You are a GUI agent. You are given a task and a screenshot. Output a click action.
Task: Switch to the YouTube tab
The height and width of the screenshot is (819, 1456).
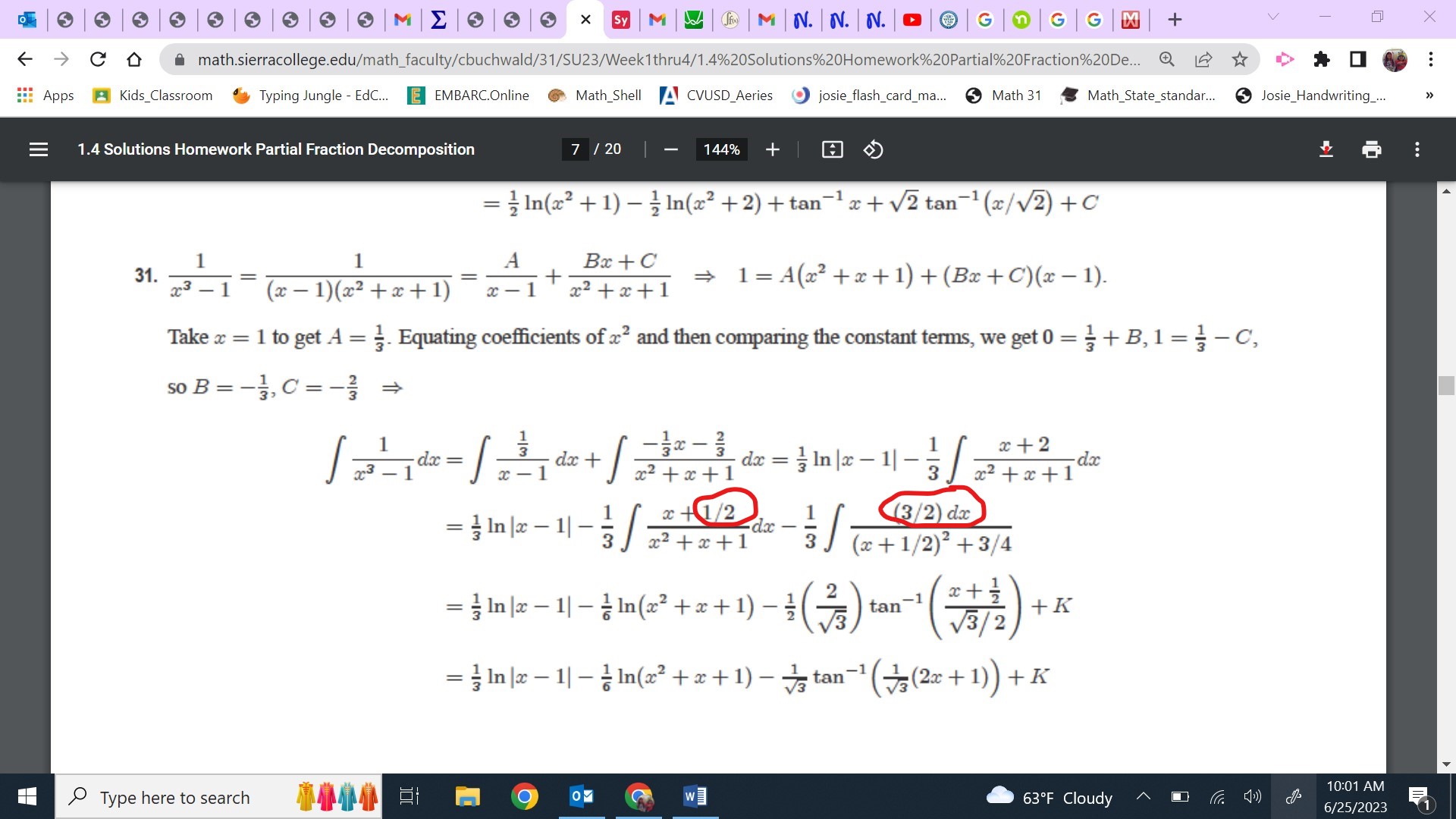point(912,20)
